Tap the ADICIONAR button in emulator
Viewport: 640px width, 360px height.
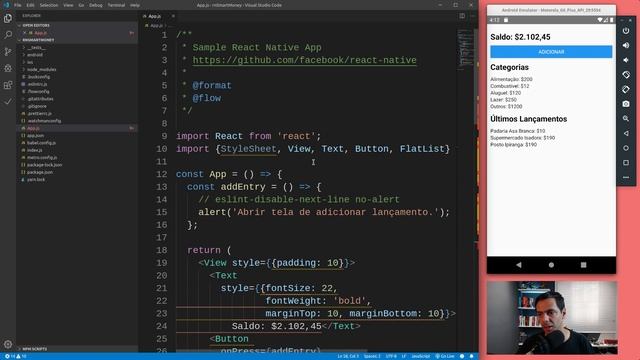pos(551,52)
